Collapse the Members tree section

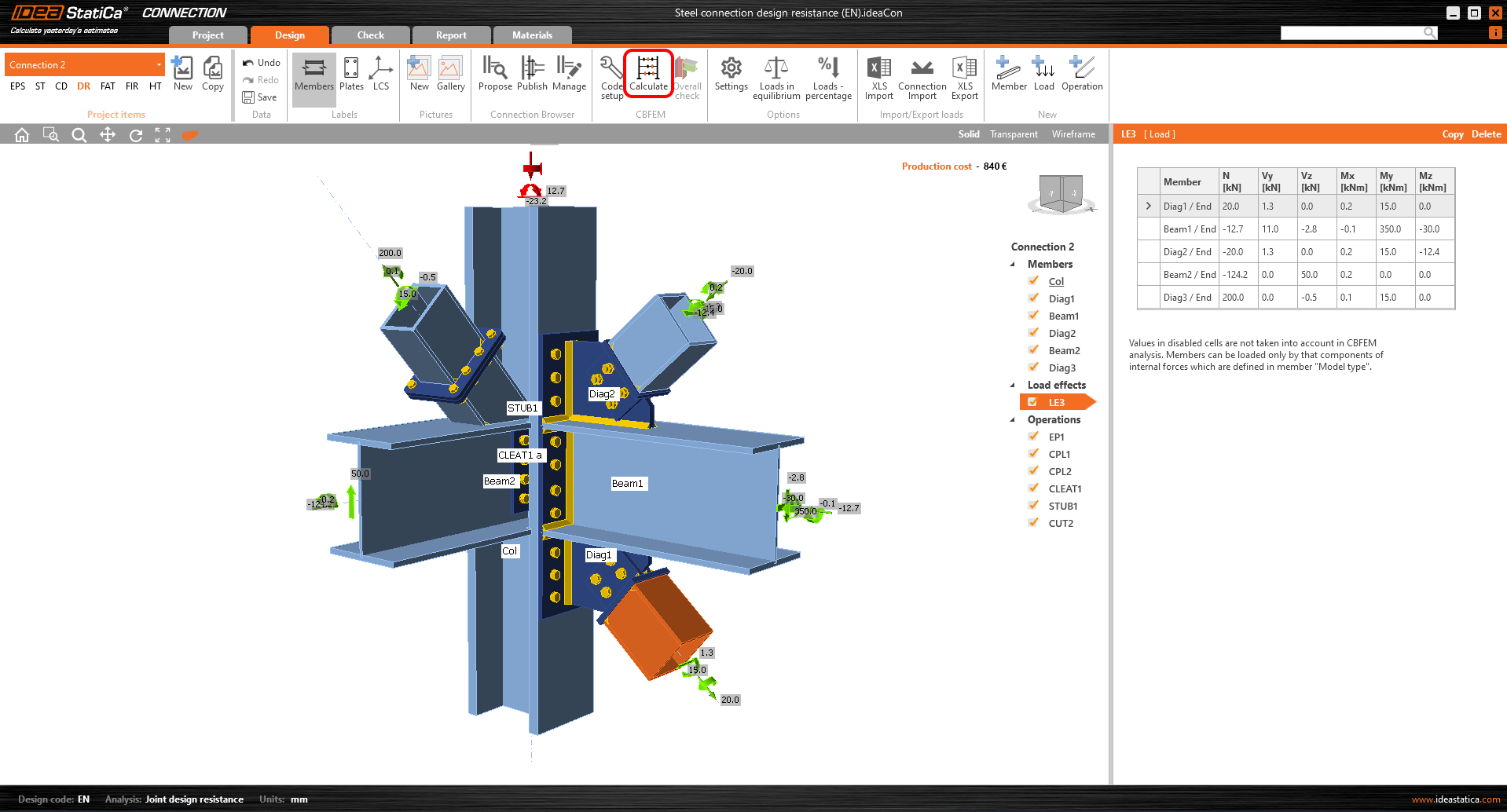click(x=1012, y=264)
